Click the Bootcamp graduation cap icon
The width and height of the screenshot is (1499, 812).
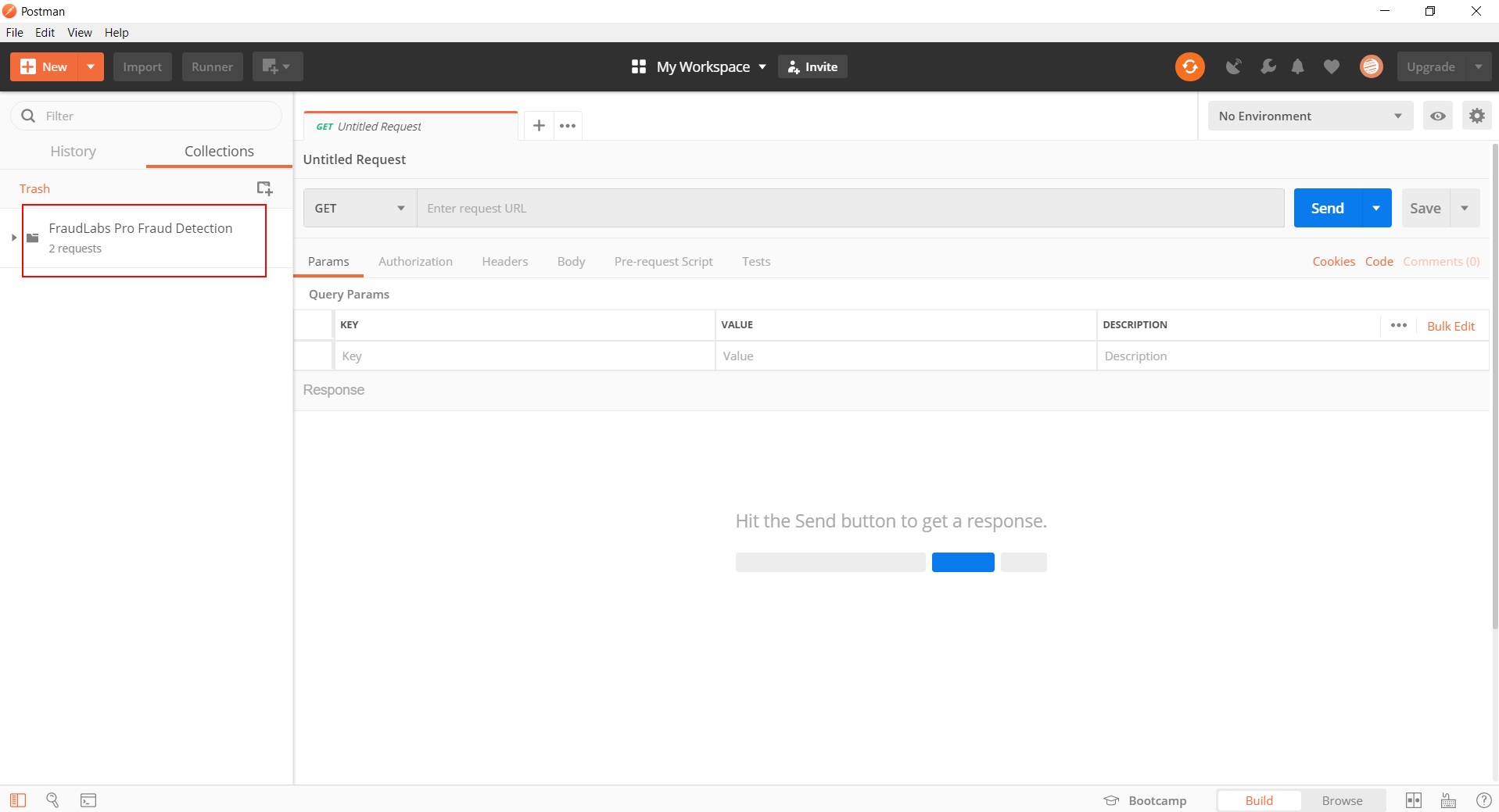(x=1111, y=800)
